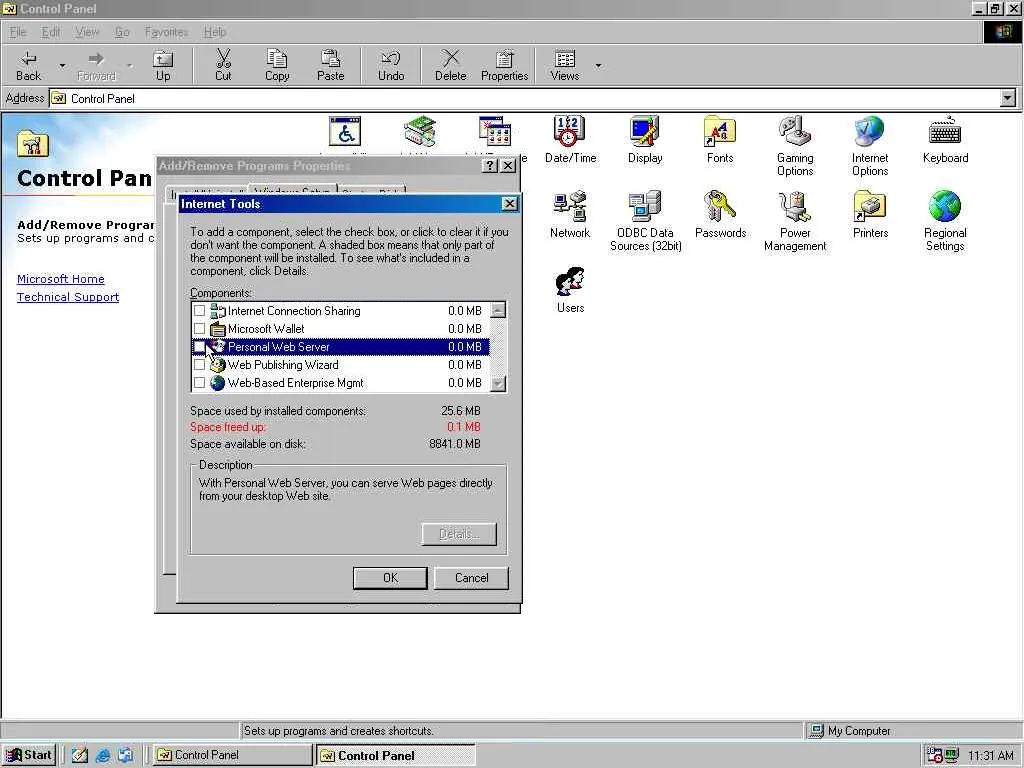1024x768 pixels.
Task: Check the Personal Web Server checkbox
Action: [199, 347]
